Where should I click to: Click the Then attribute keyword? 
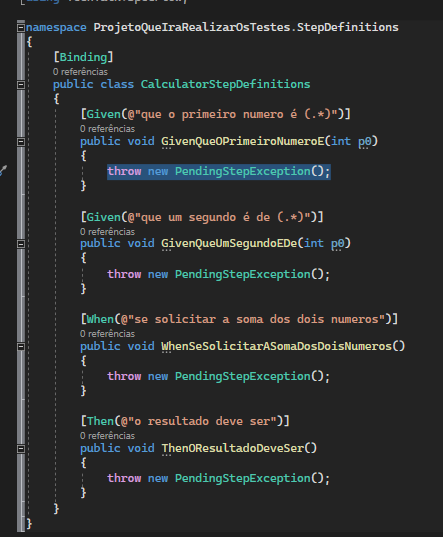100,421
